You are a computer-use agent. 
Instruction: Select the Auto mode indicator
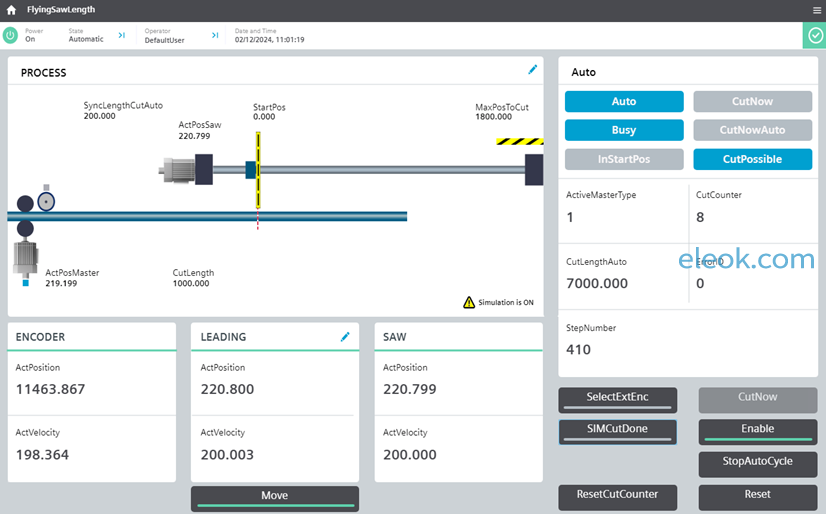click(x=624, y=102)
